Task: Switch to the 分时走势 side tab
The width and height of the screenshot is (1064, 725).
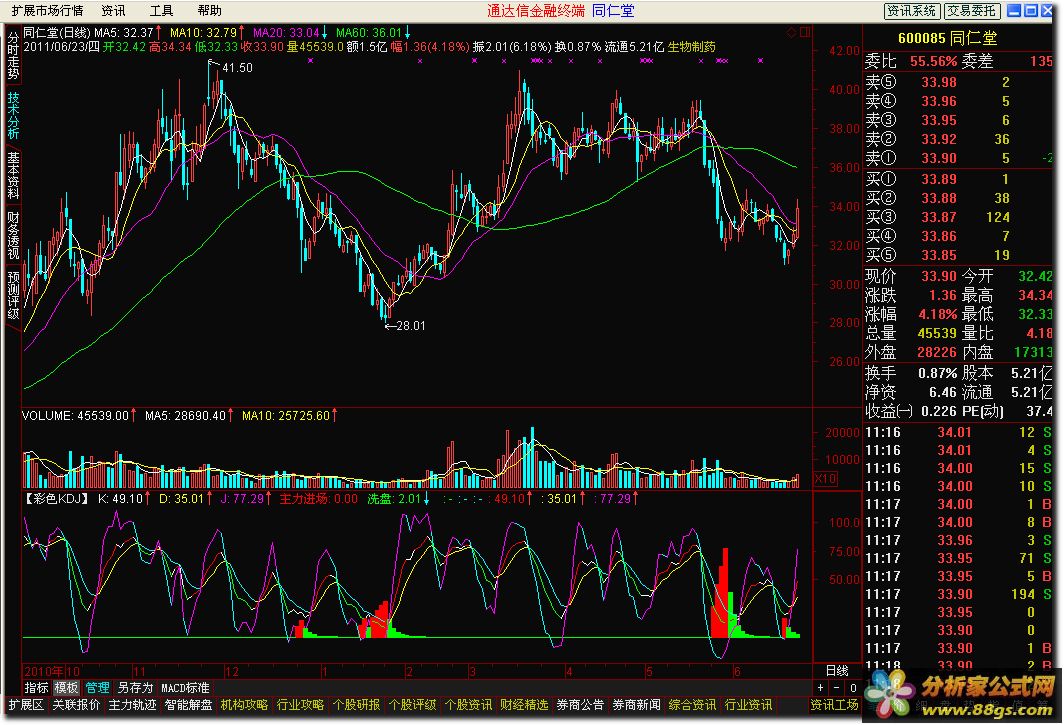Action: (x=13, y=56)
